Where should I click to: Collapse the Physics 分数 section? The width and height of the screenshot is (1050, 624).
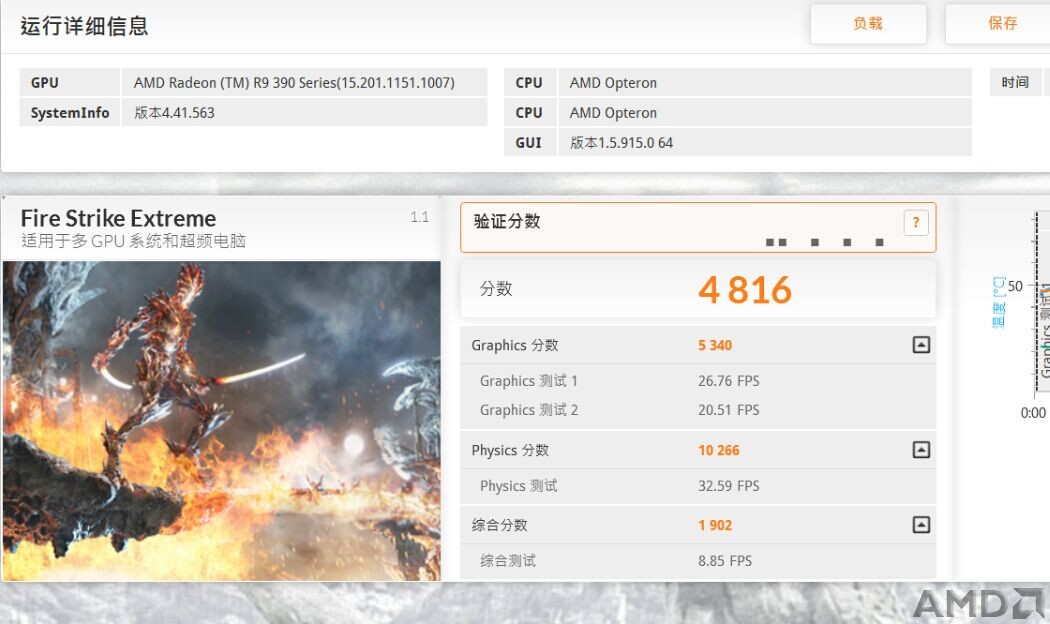(921, 450)
